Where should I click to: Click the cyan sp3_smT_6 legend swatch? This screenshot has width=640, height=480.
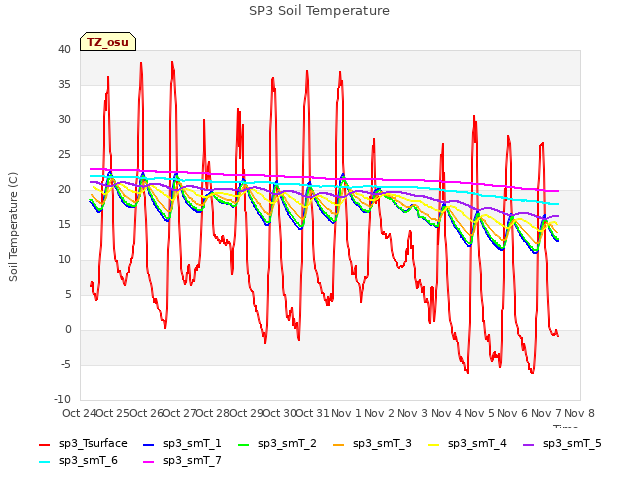coord(44,462)
